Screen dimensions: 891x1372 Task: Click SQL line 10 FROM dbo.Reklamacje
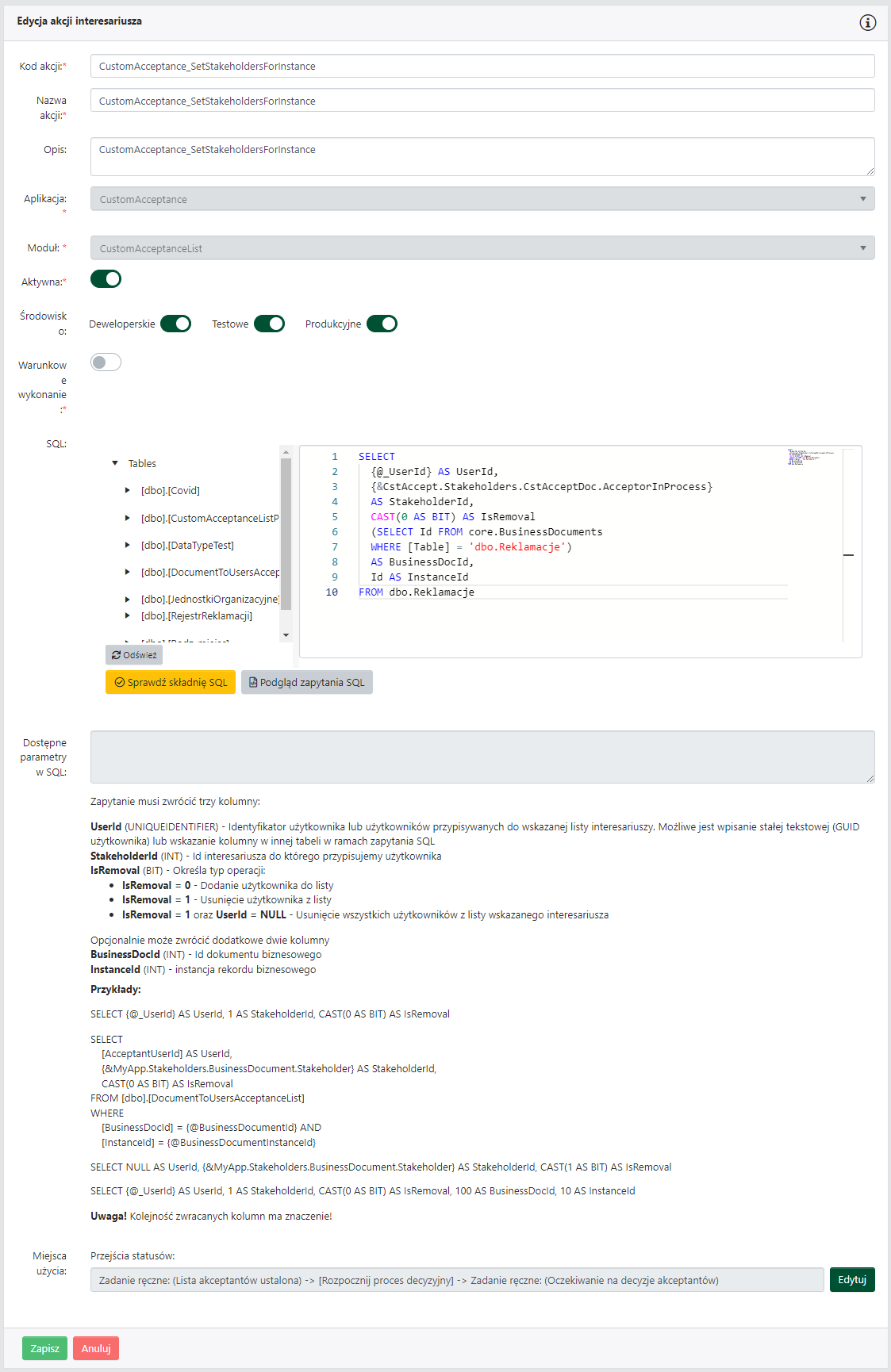(x=417, y=592)
